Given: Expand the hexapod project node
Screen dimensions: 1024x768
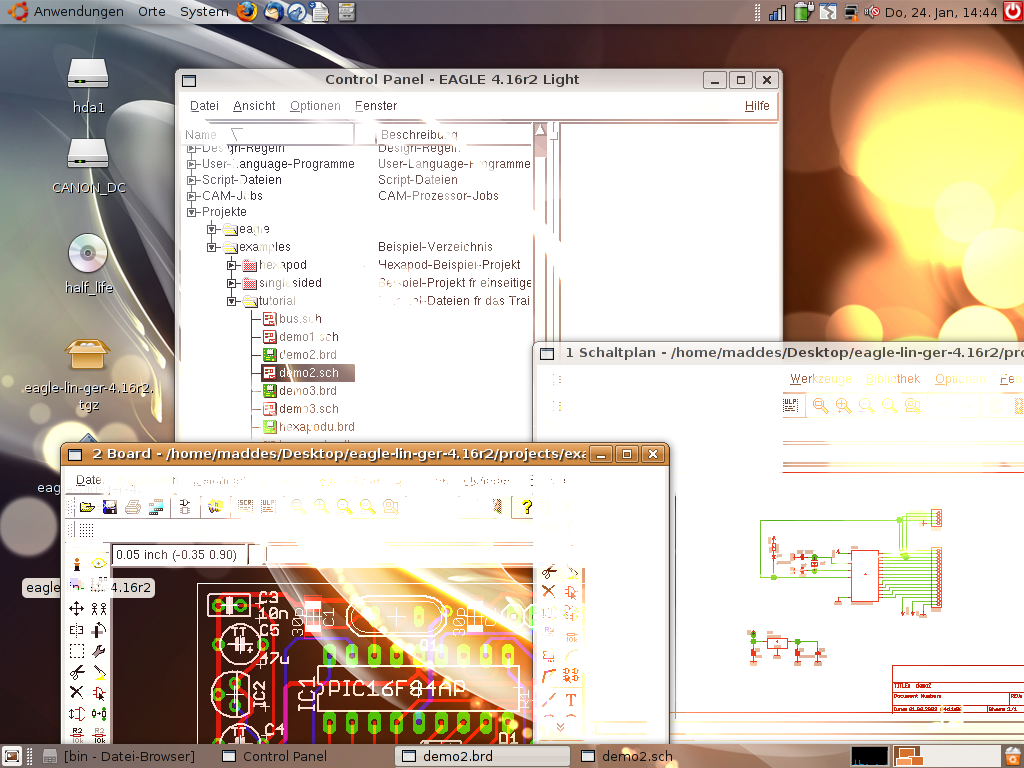Looking at the screenshot, I should (231, 265).
